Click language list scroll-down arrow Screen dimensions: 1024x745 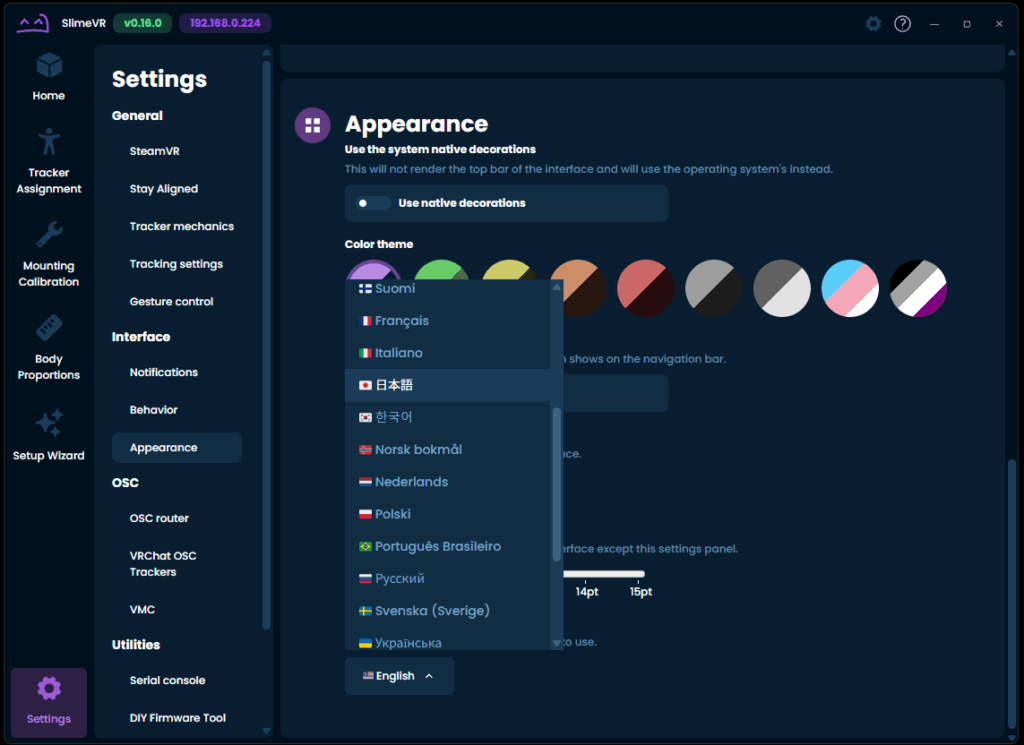coord(556,643)
